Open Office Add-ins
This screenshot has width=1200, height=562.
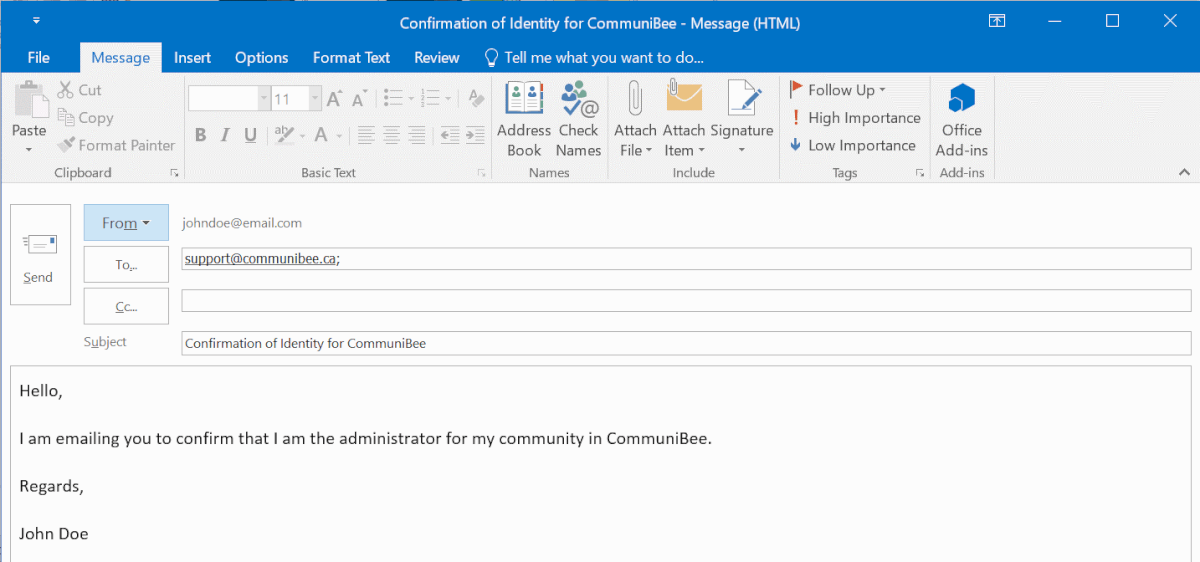(x=962, y=119)
